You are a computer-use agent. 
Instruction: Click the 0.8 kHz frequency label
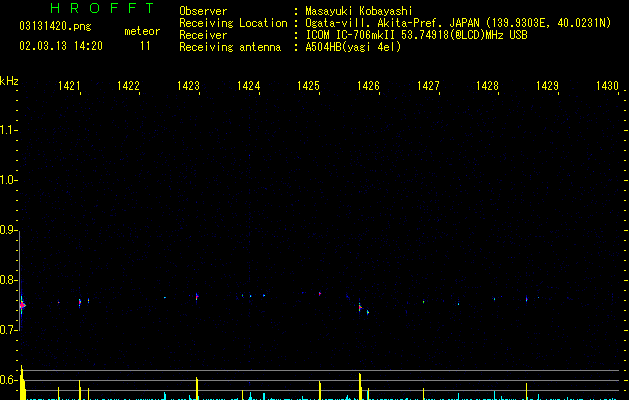pyautogui.click(x=8, y=280)
